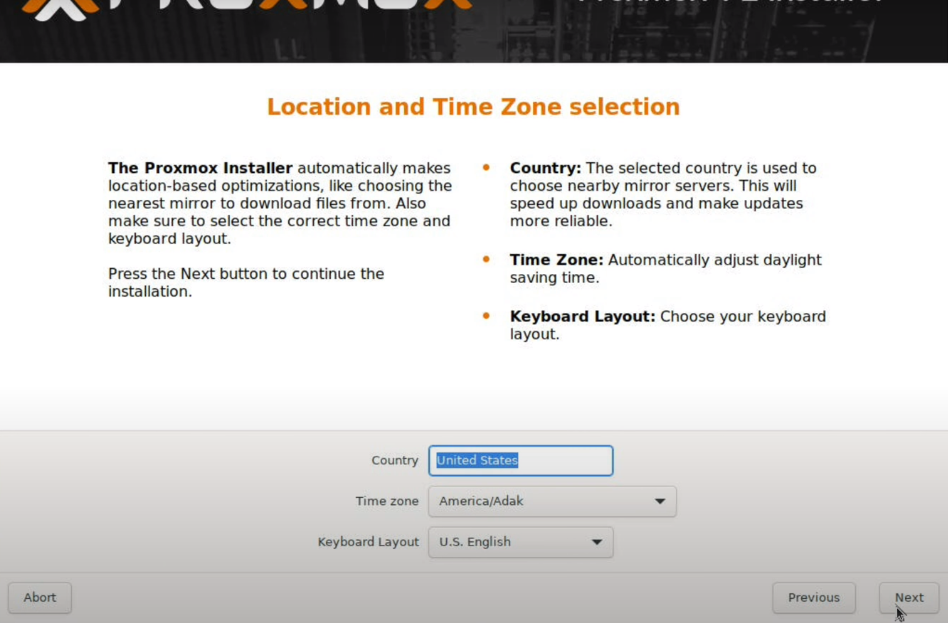Click the orange bullet beside Keyboard Layout description
This screenshot has height=623, width=948.
[x=486, y=316]
